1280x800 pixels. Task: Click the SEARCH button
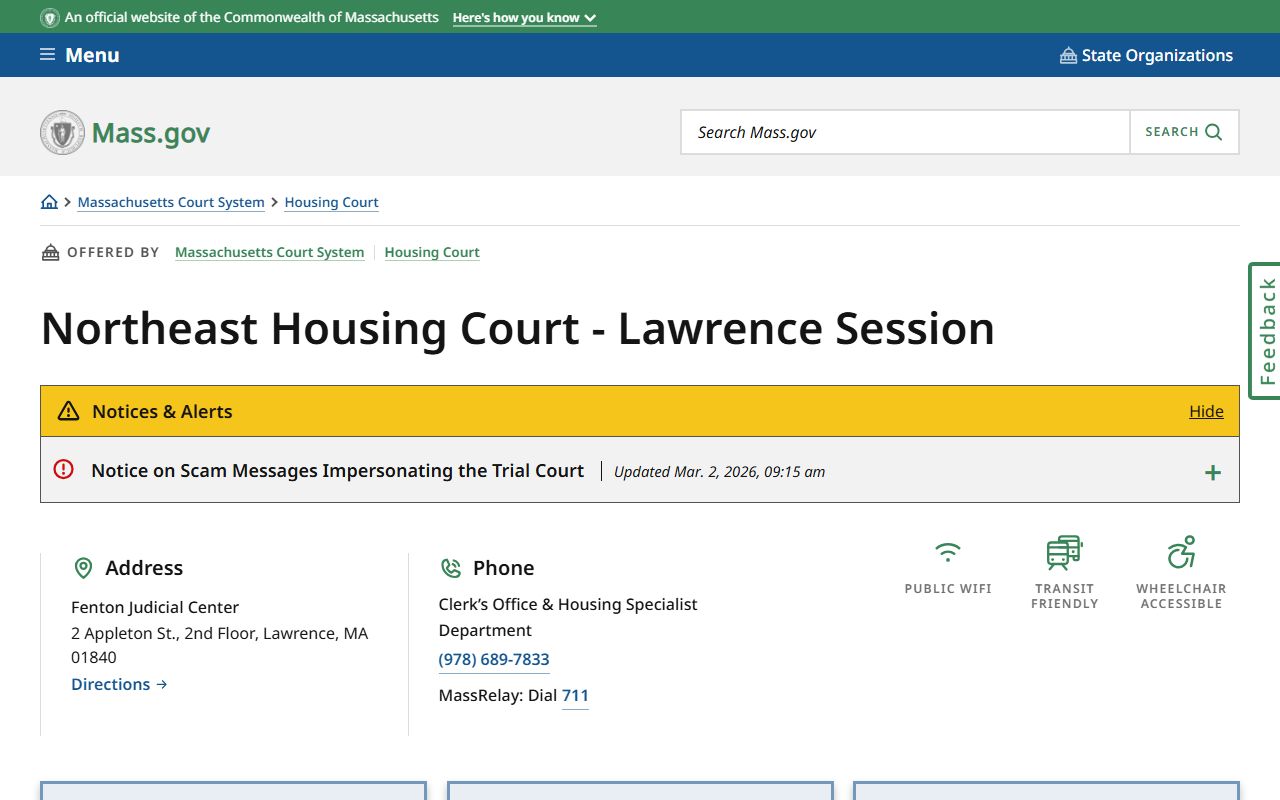tap(1184, 132)
